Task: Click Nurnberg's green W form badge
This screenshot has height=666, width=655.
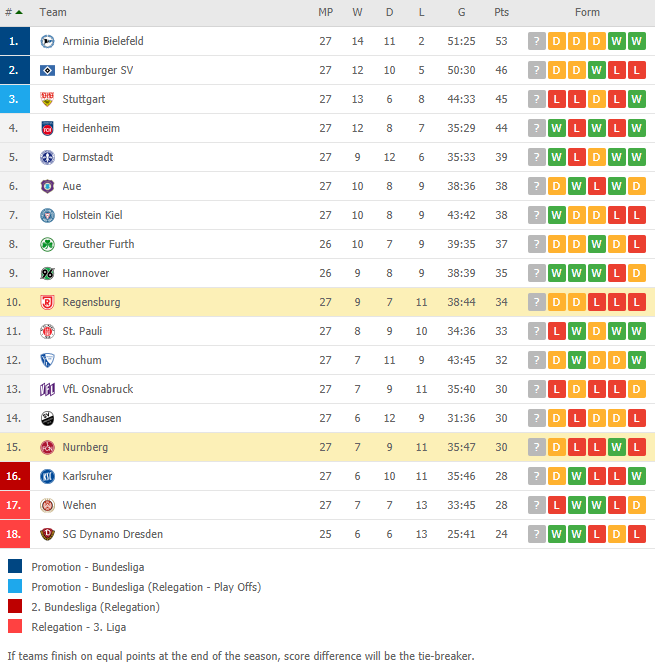Action: click(616, 447)
